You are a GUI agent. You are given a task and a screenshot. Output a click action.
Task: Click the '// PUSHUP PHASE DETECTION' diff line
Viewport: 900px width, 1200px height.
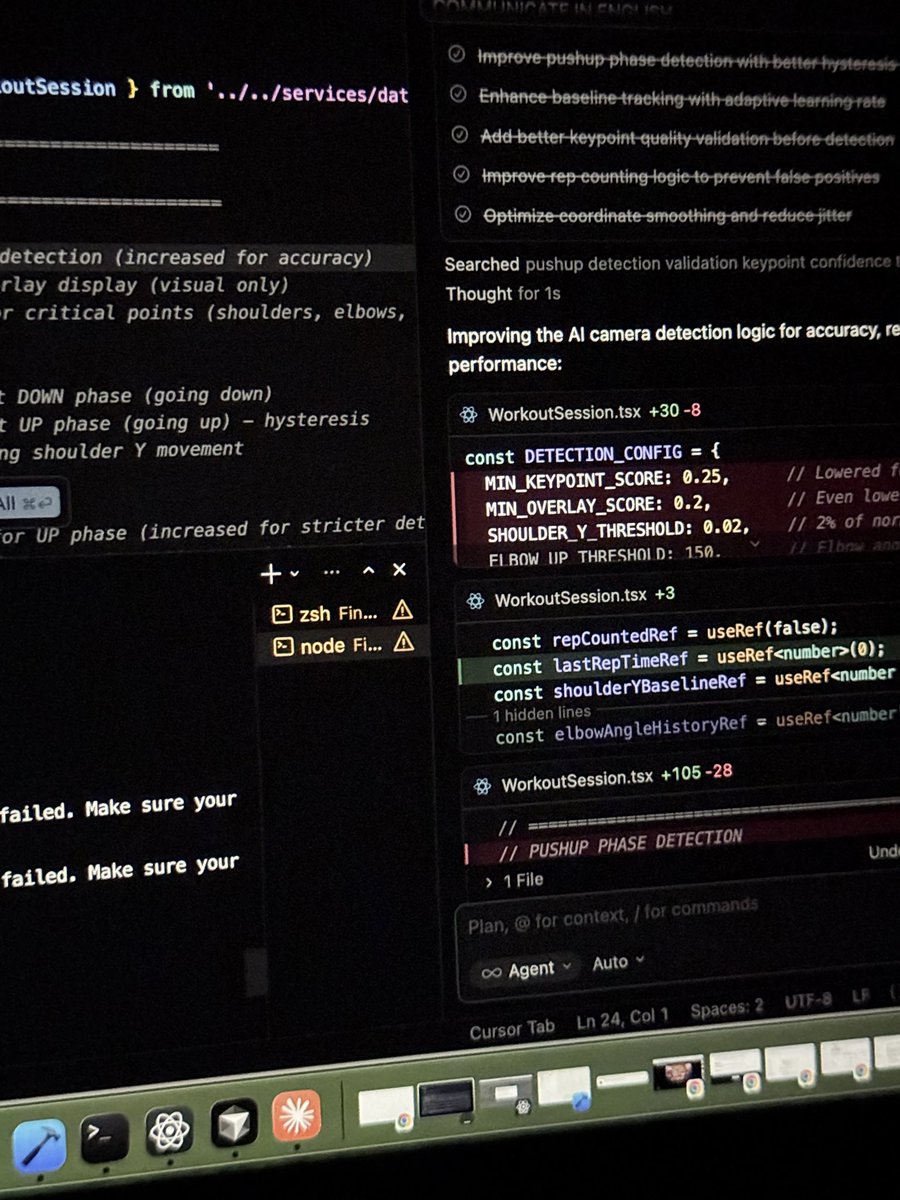click(x=621, y=845)
